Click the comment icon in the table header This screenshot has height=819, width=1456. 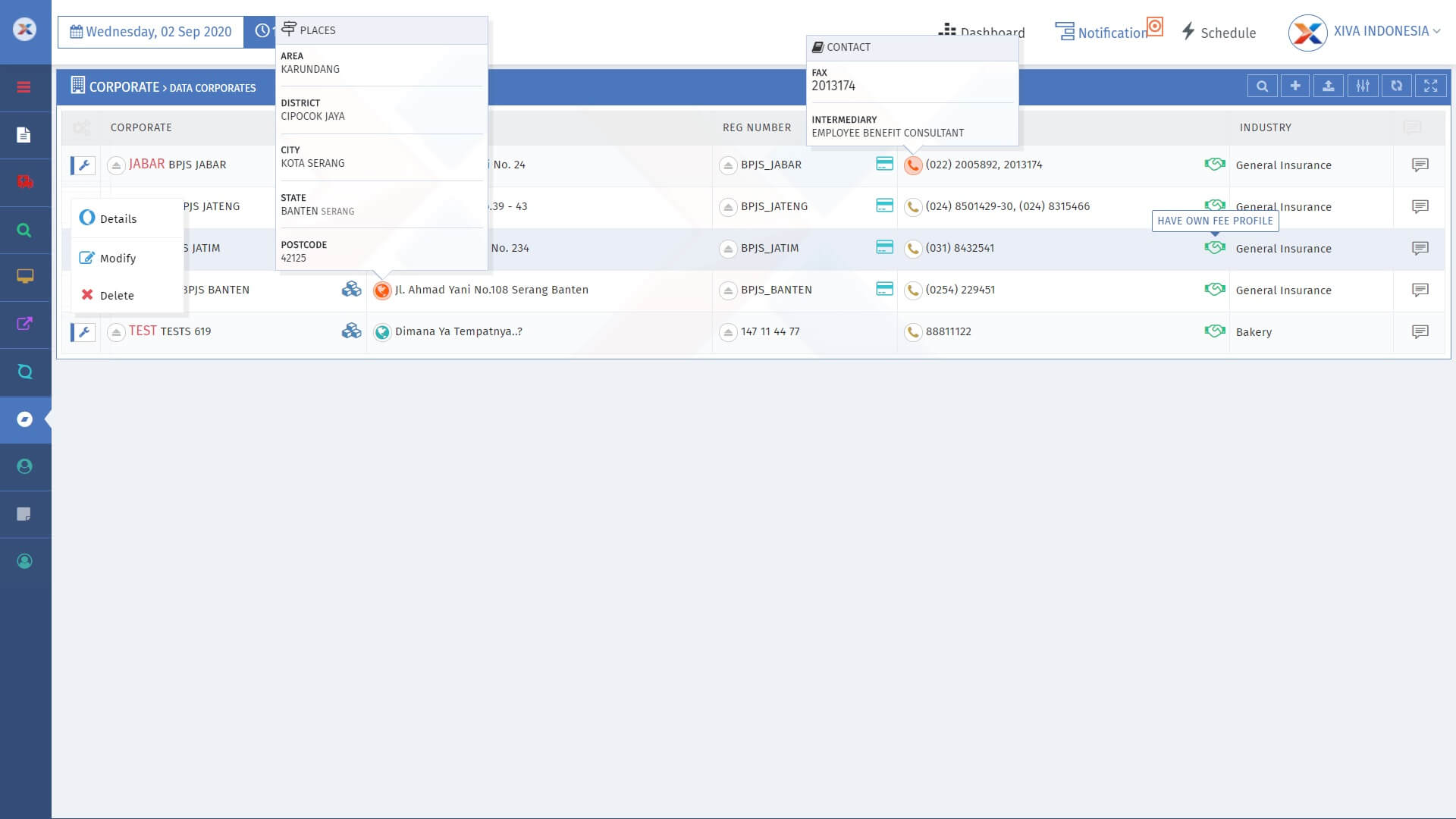1412,127
